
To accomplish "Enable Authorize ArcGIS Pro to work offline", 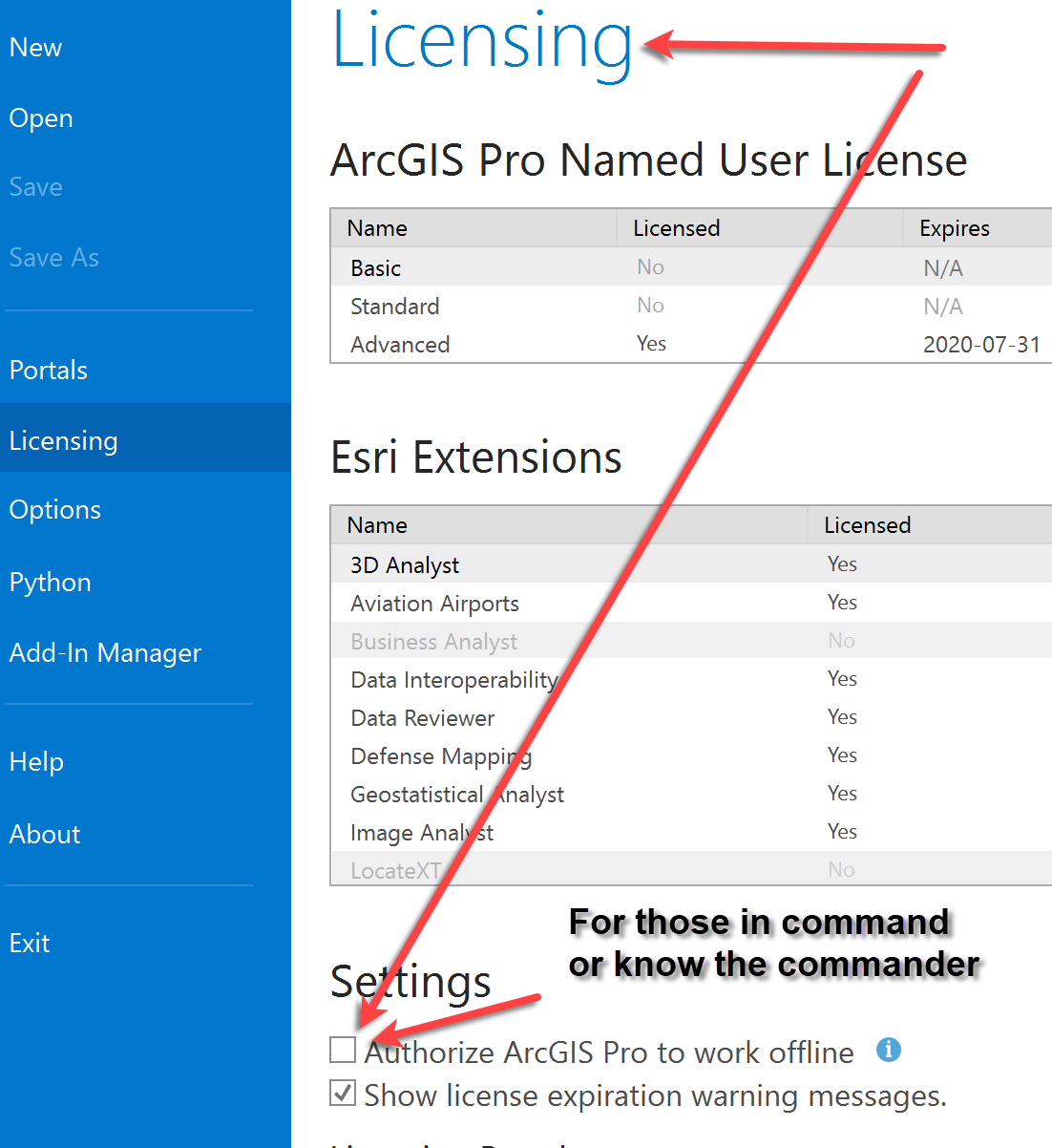I will [343, 1050].
